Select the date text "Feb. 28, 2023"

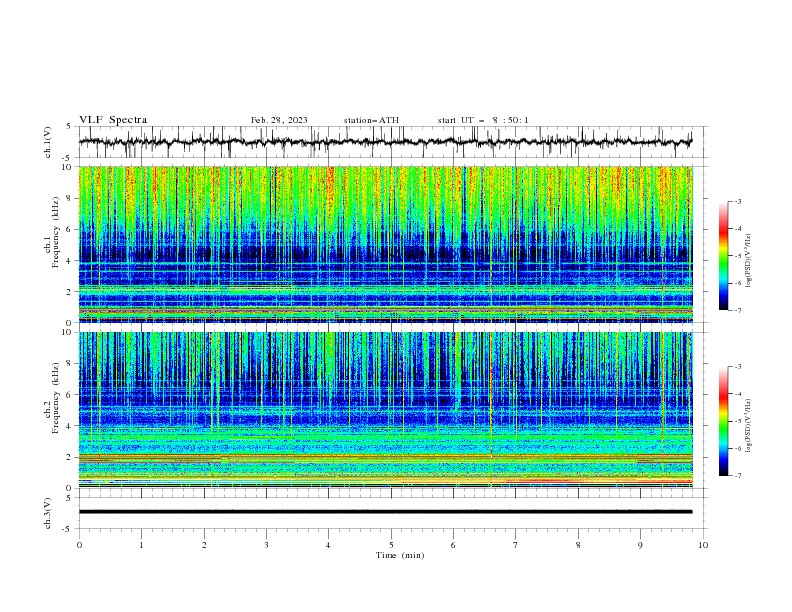pos(279,120)
